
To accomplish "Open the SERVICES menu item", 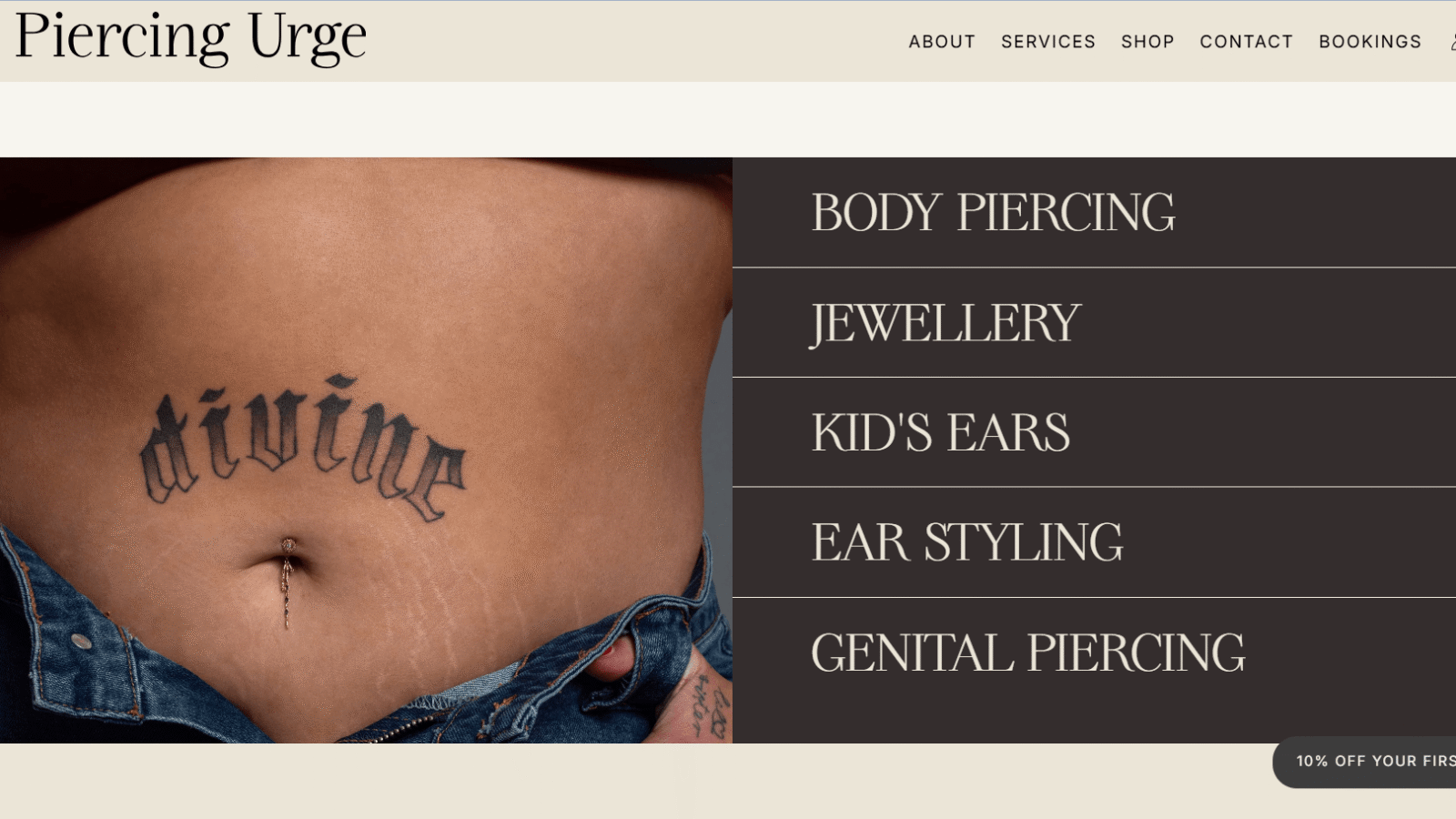I will click(1048, 42).
